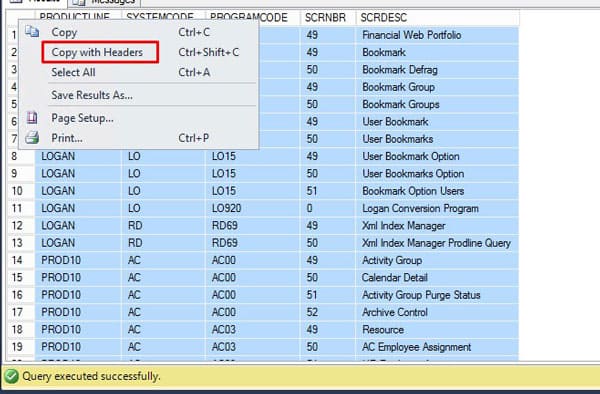
Task: Click SCRNBR cell '0' in row 11
Action: [x=328, y=208]
